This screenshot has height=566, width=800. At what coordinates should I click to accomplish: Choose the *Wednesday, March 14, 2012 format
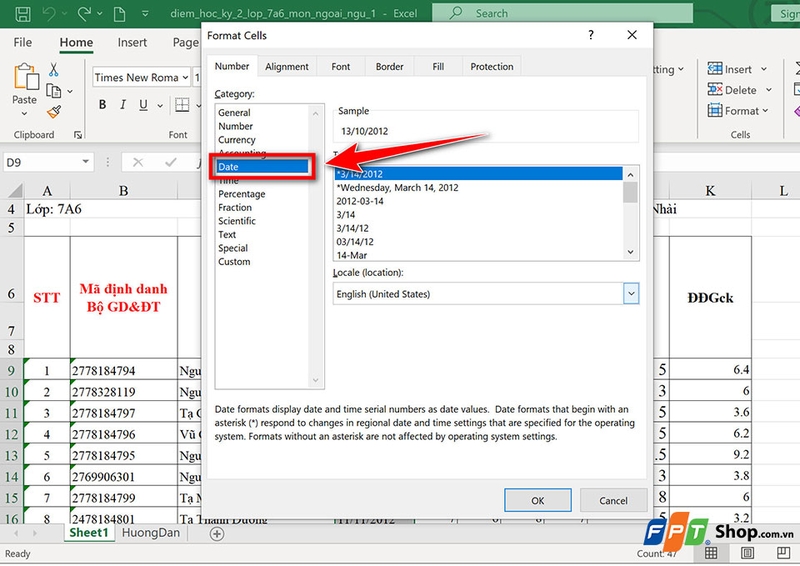(478, 188)
